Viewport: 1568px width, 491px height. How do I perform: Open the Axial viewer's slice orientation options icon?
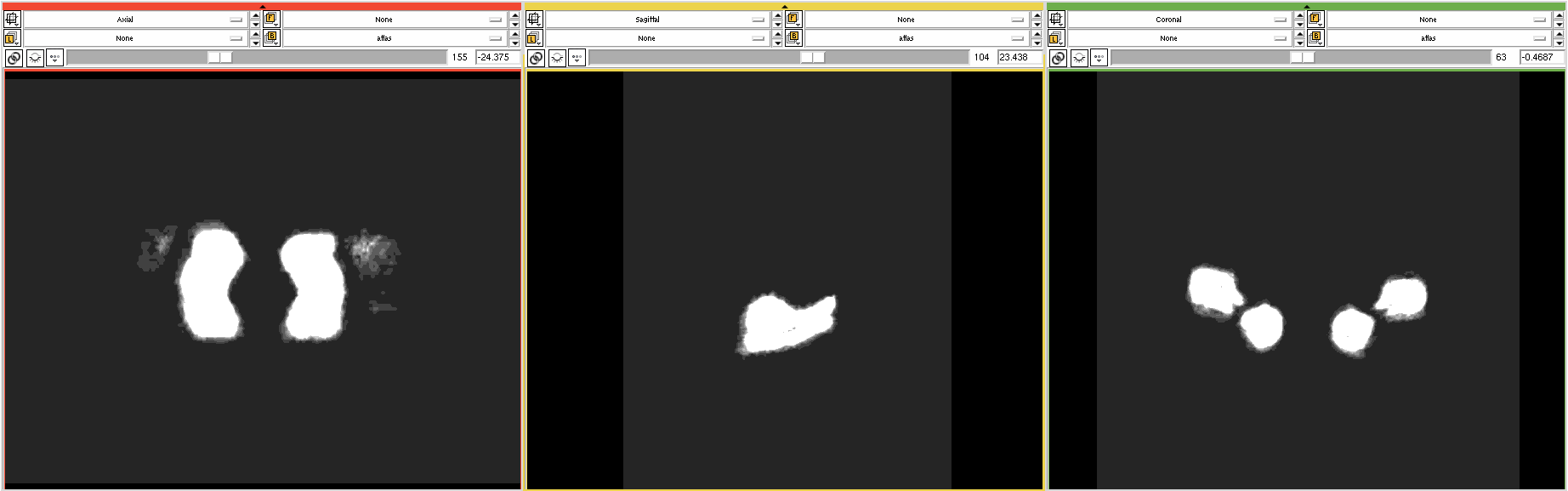tap(12, 19)
